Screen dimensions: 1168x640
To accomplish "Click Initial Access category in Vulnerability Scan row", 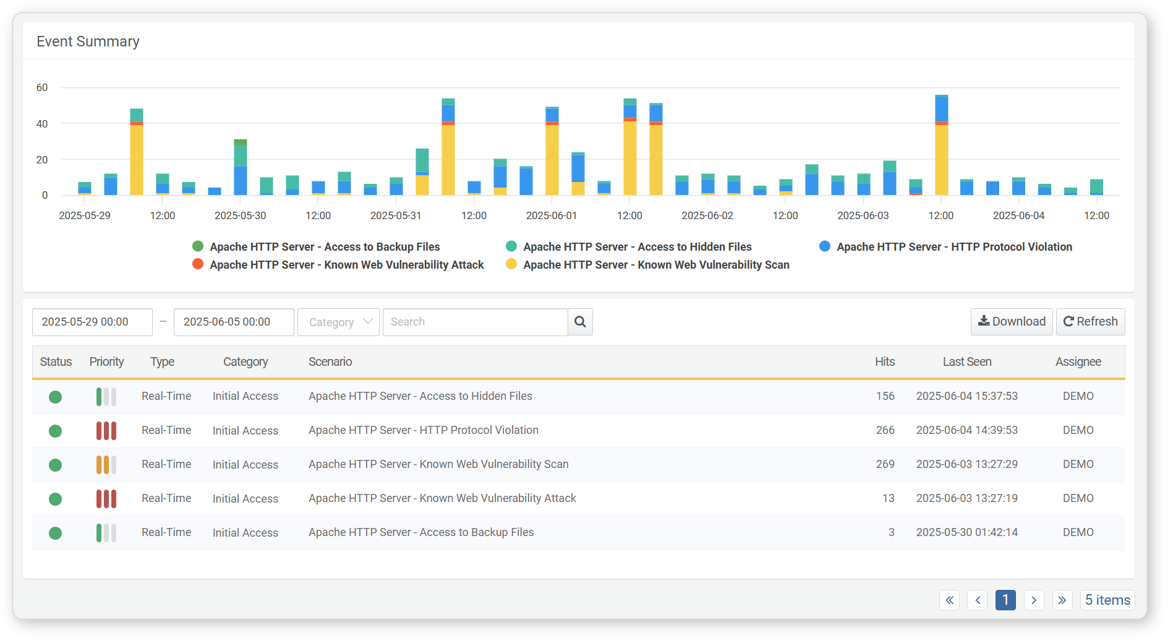I will [x=245, y=464].
